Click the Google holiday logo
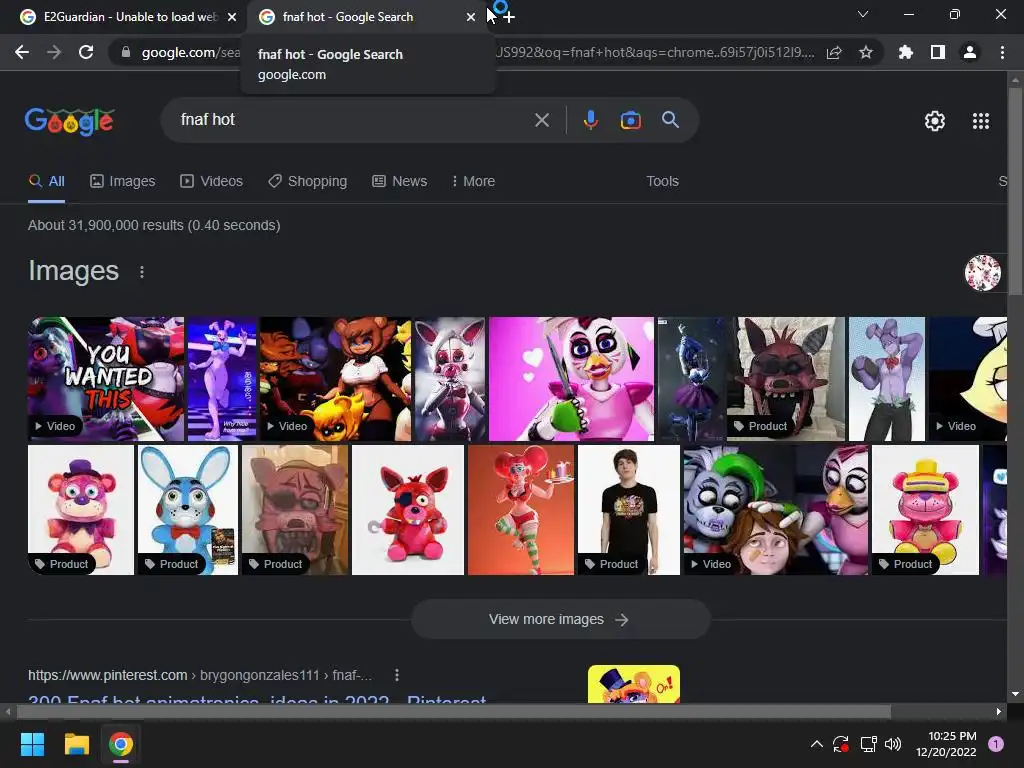Screen dimensions: 1024x768 pyautogui.click(x=70, y=121)
